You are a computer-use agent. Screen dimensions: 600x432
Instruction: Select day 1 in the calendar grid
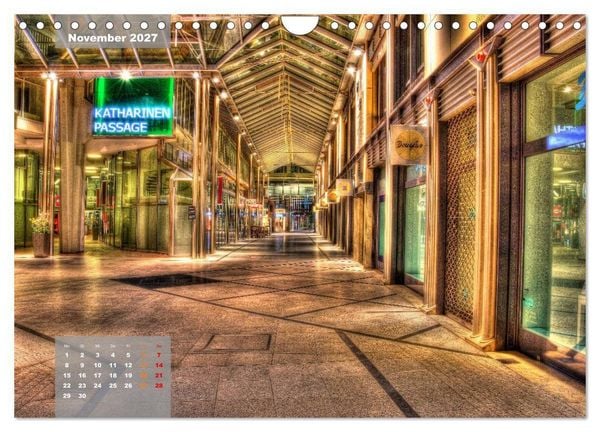[x=67, y=355]
